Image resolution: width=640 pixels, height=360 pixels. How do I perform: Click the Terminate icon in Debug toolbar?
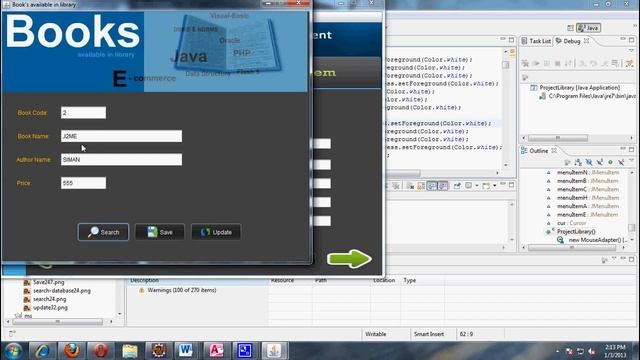coord(557,63)
